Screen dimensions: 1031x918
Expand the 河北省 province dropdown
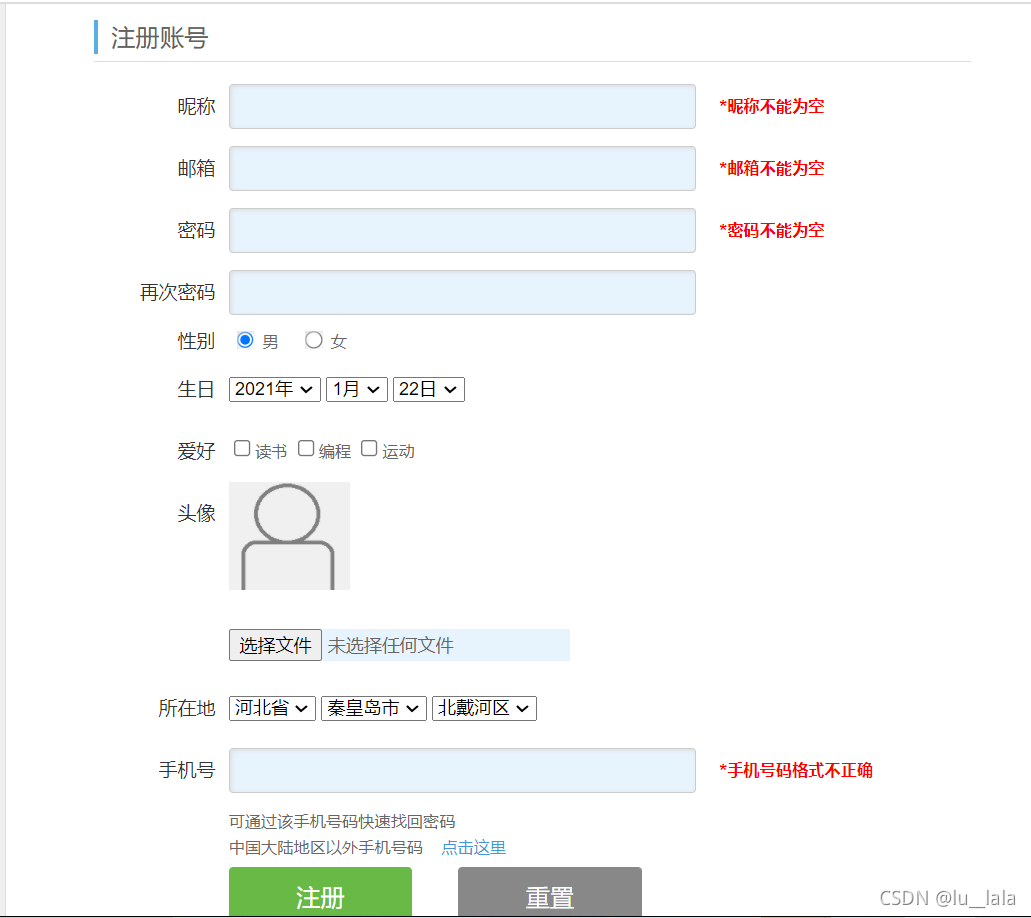(x=272, y=708)
